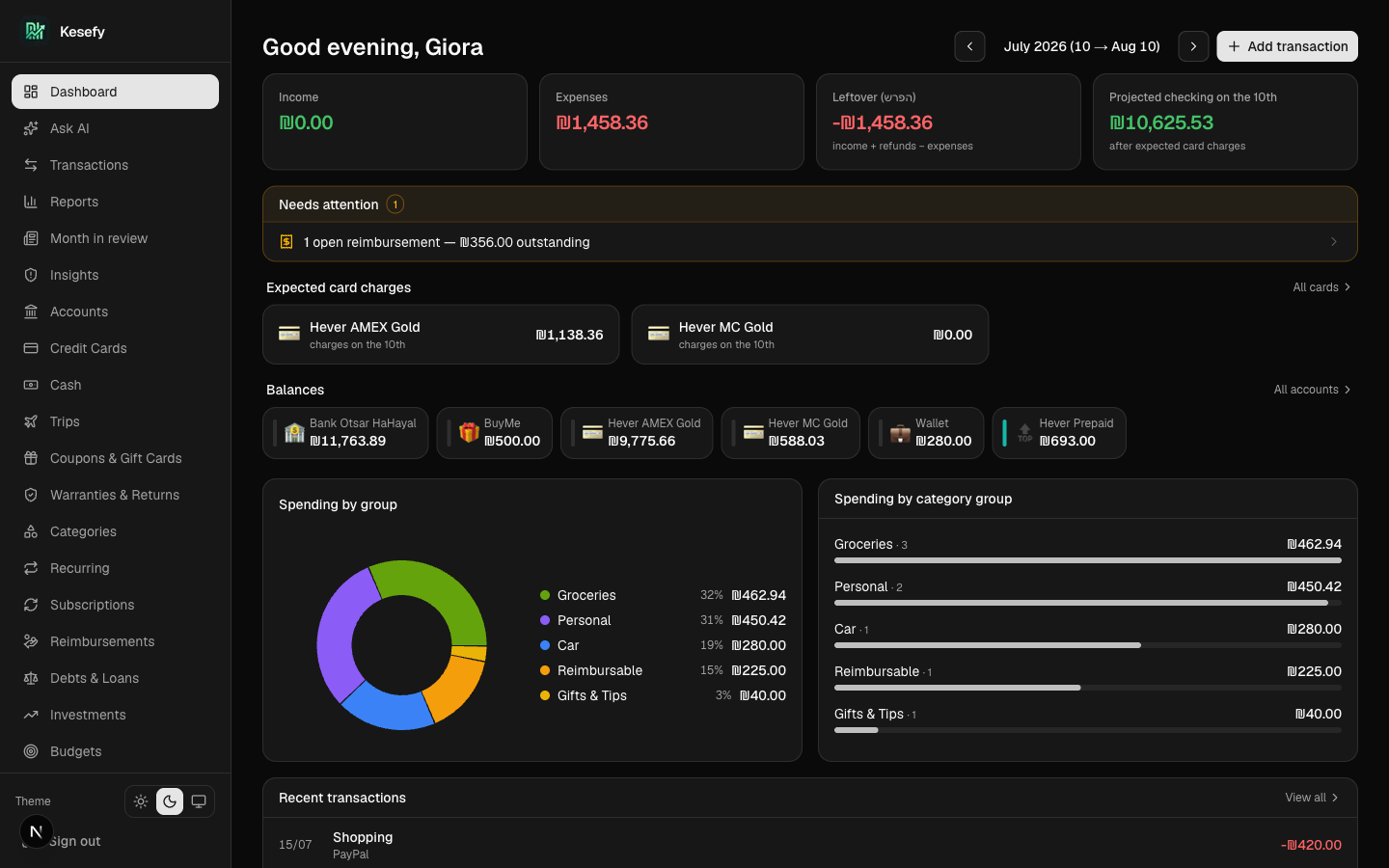
Task: Click the Recurring repeat icon
Action: (x=31, y=568)
